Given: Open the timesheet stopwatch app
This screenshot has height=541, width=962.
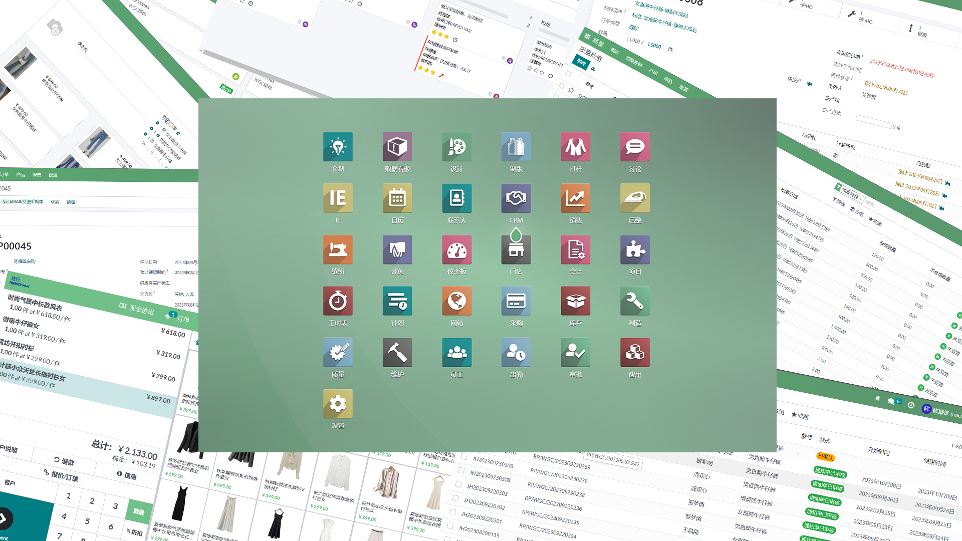Looking at the screenshot, I should pyautogui.click(x=337, y=301).
